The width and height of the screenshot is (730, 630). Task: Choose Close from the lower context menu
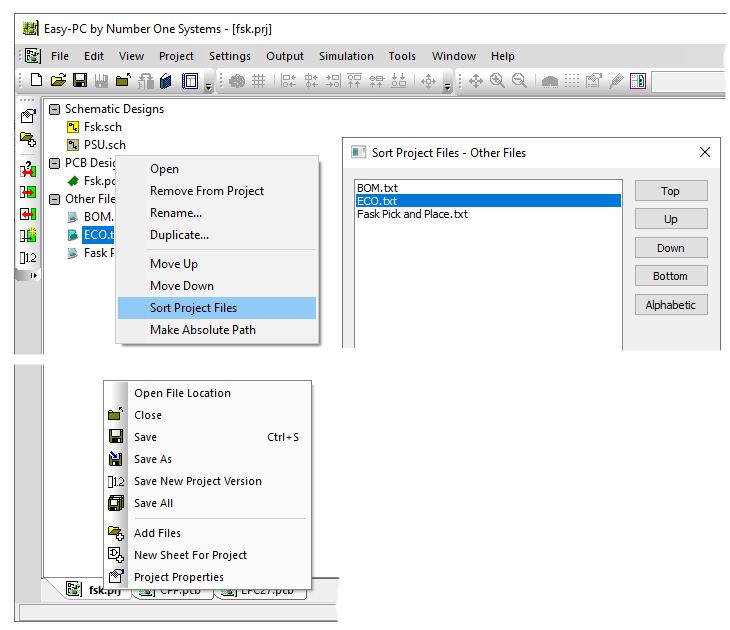[x=208, y=415]
